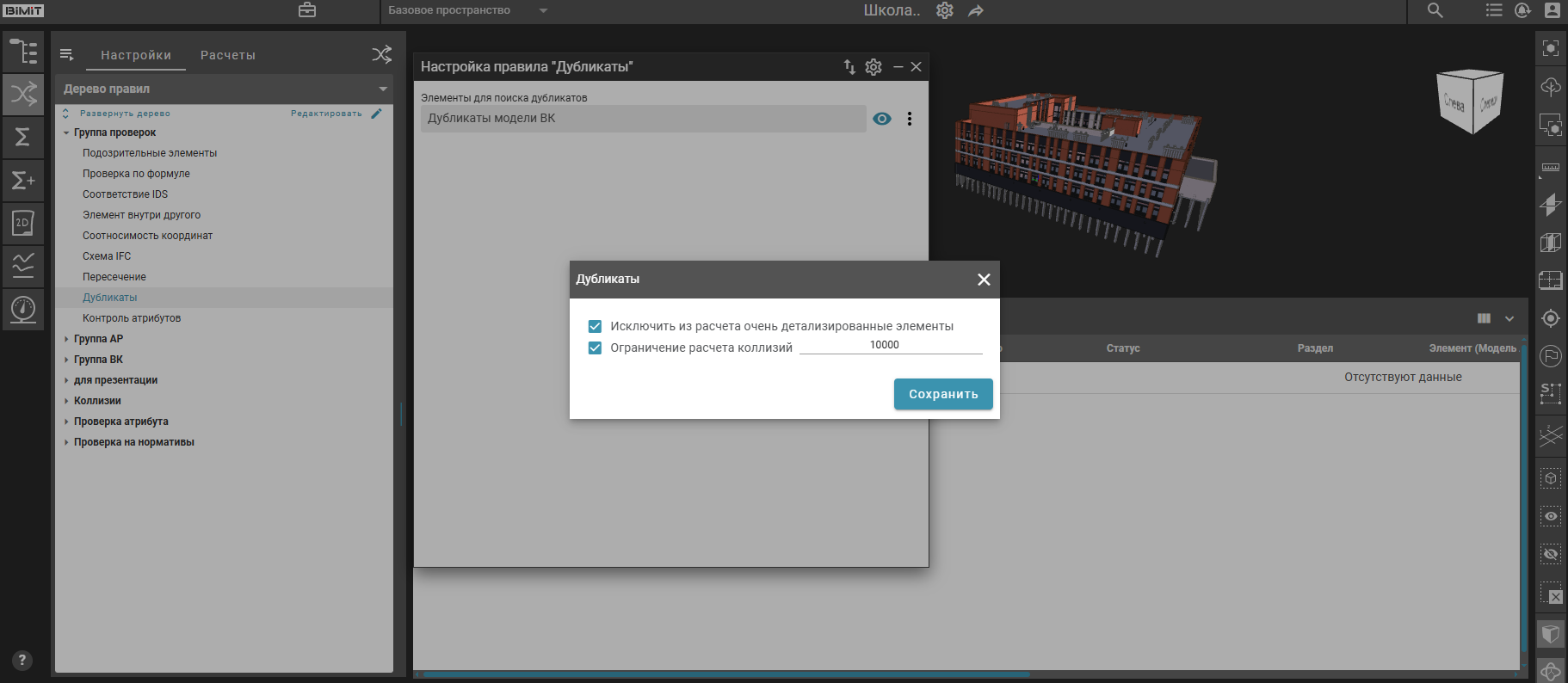Click the view cube in 3D viewport

tap(1470, 101)
